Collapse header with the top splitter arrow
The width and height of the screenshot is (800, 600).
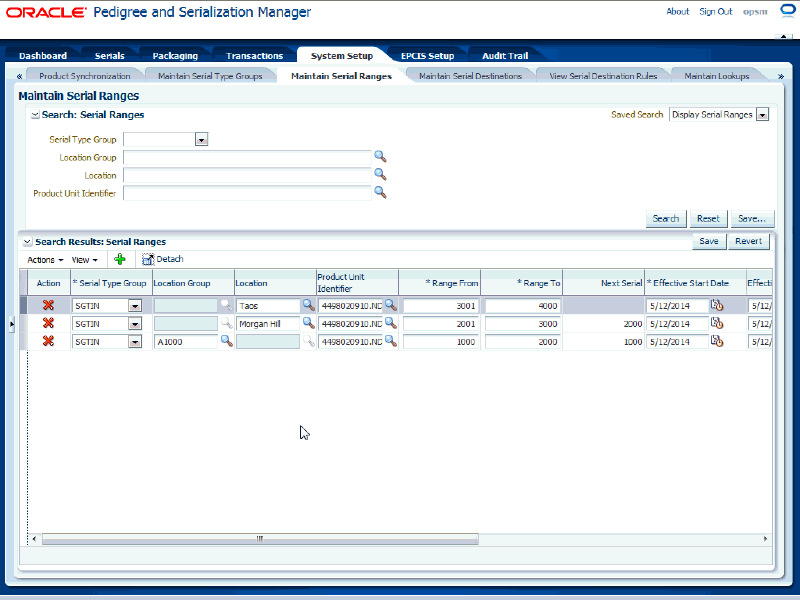(783, 36)
